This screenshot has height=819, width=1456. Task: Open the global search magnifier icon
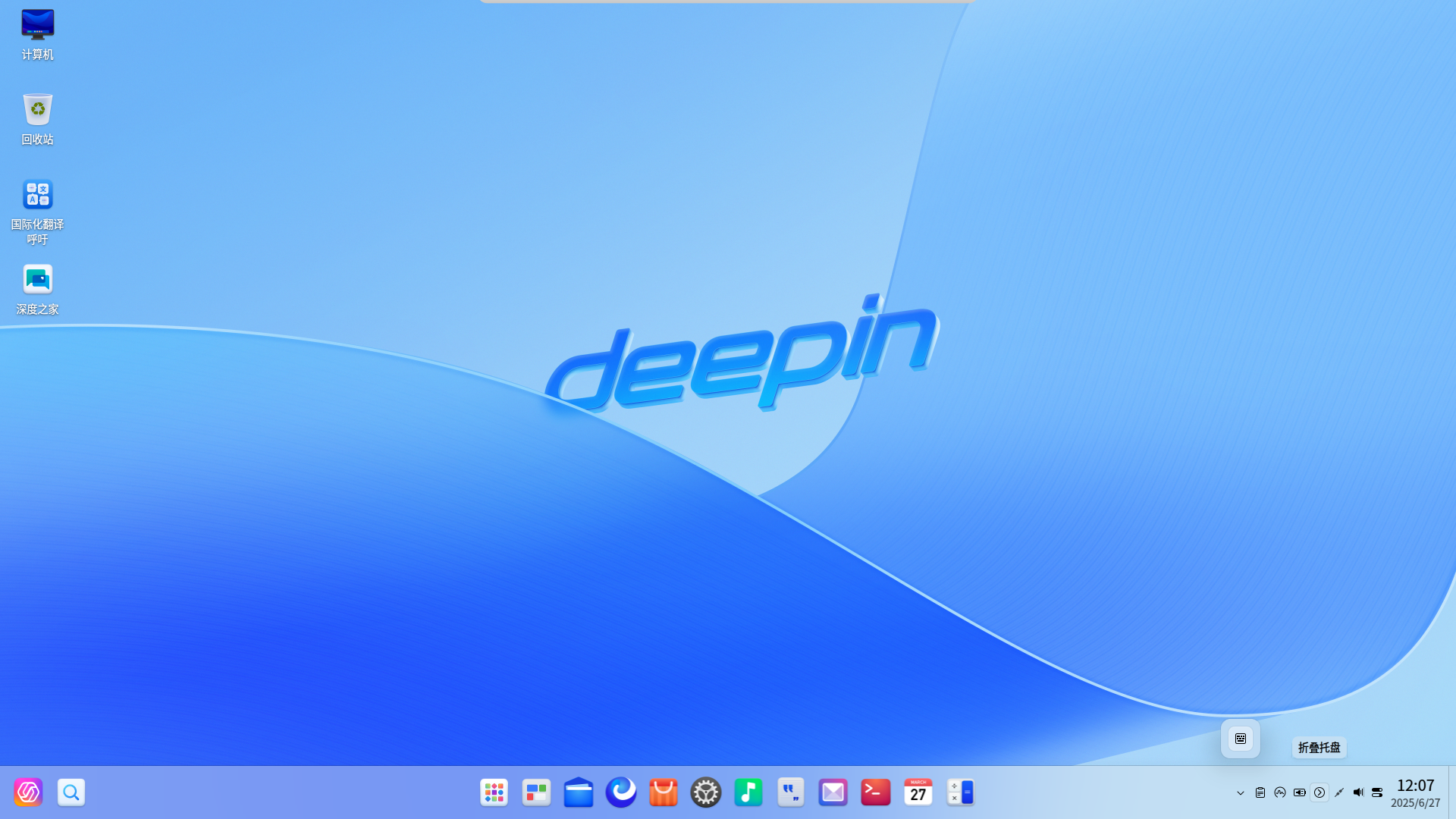click(x=71, y=792)
